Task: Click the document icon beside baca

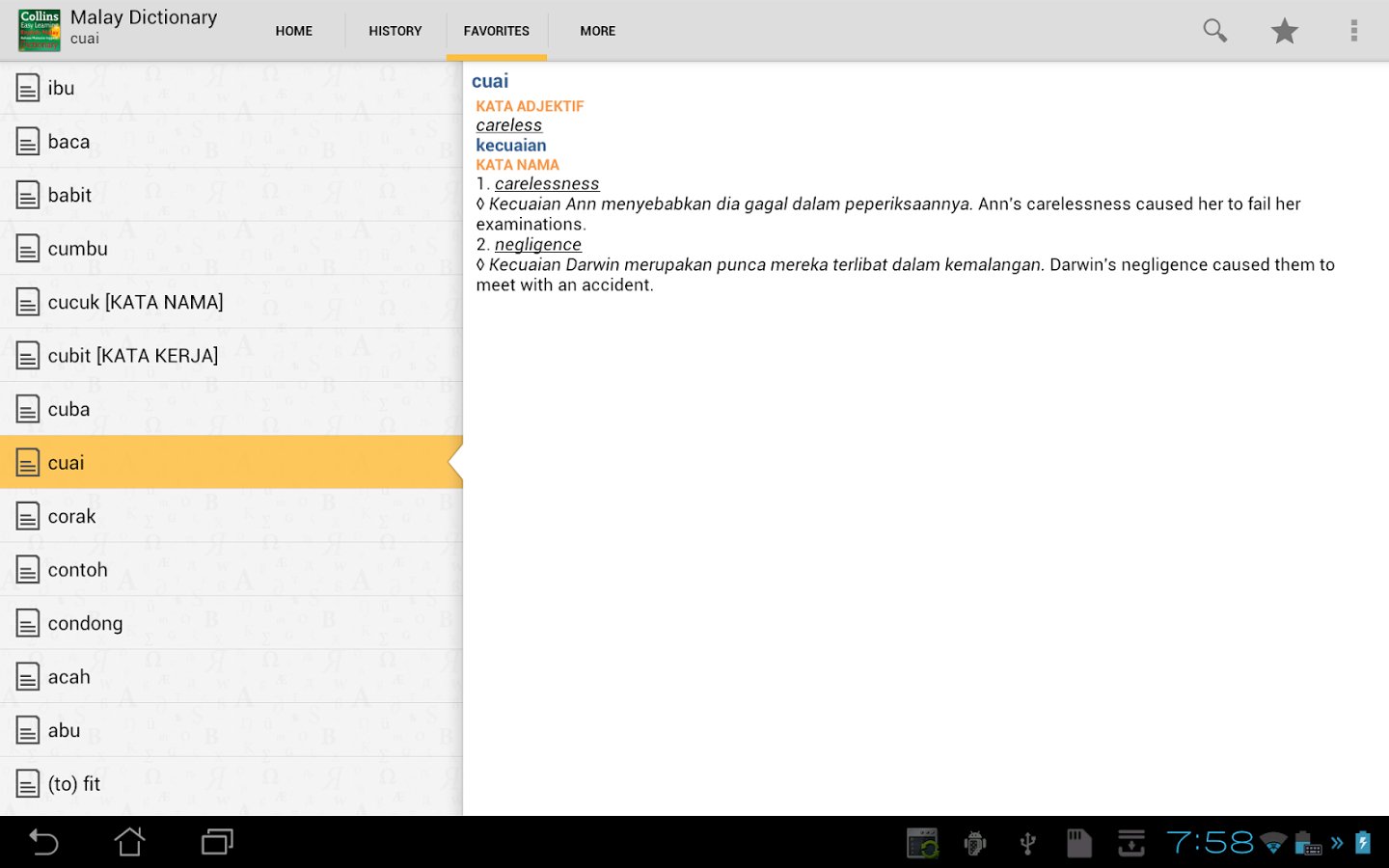Action: (x=28, y=142)
